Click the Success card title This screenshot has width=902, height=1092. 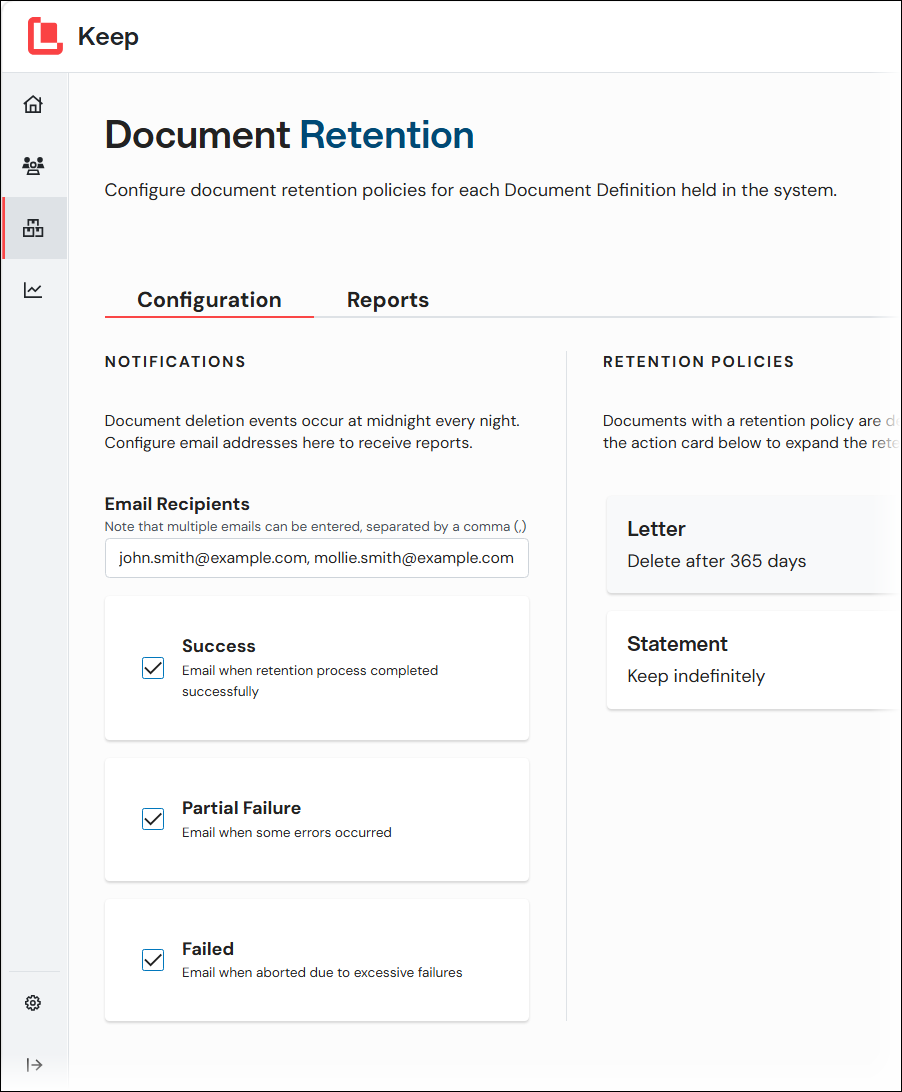[x=219, y=646]
